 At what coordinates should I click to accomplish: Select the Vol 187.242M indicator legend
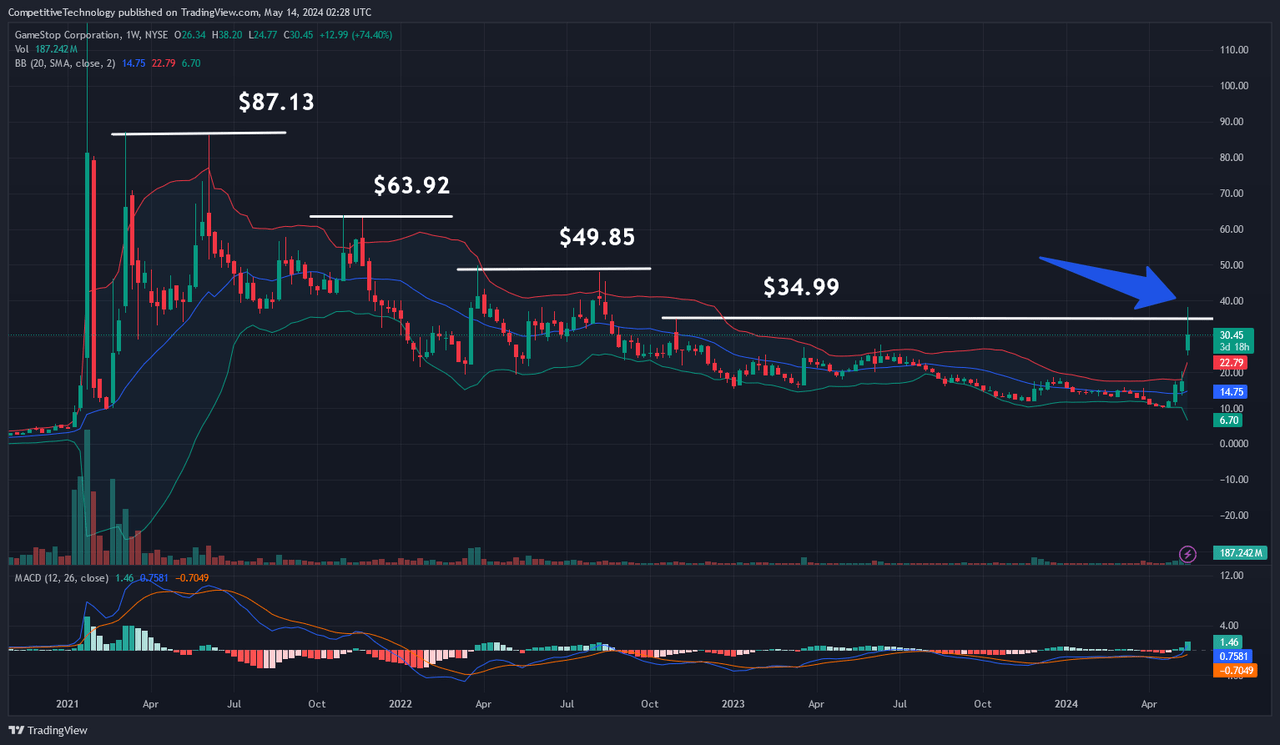(x=46, y=48)
